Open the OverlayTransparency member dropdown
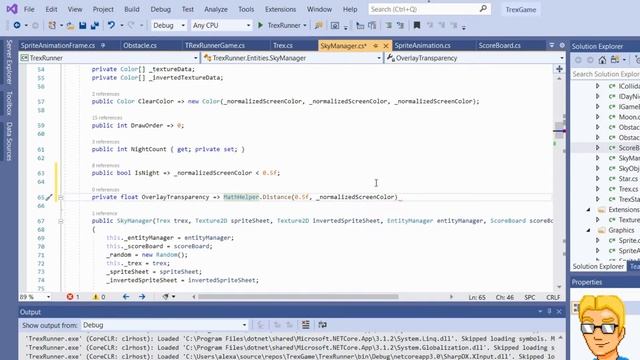640x360 pixels. [x=562, y=58]
